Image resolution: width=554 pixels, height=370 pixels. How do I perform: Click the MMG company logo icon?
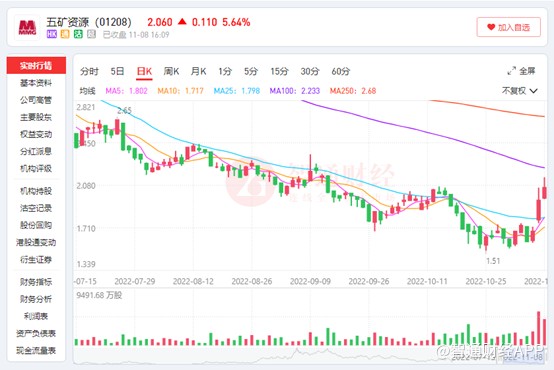coord(27,28)
